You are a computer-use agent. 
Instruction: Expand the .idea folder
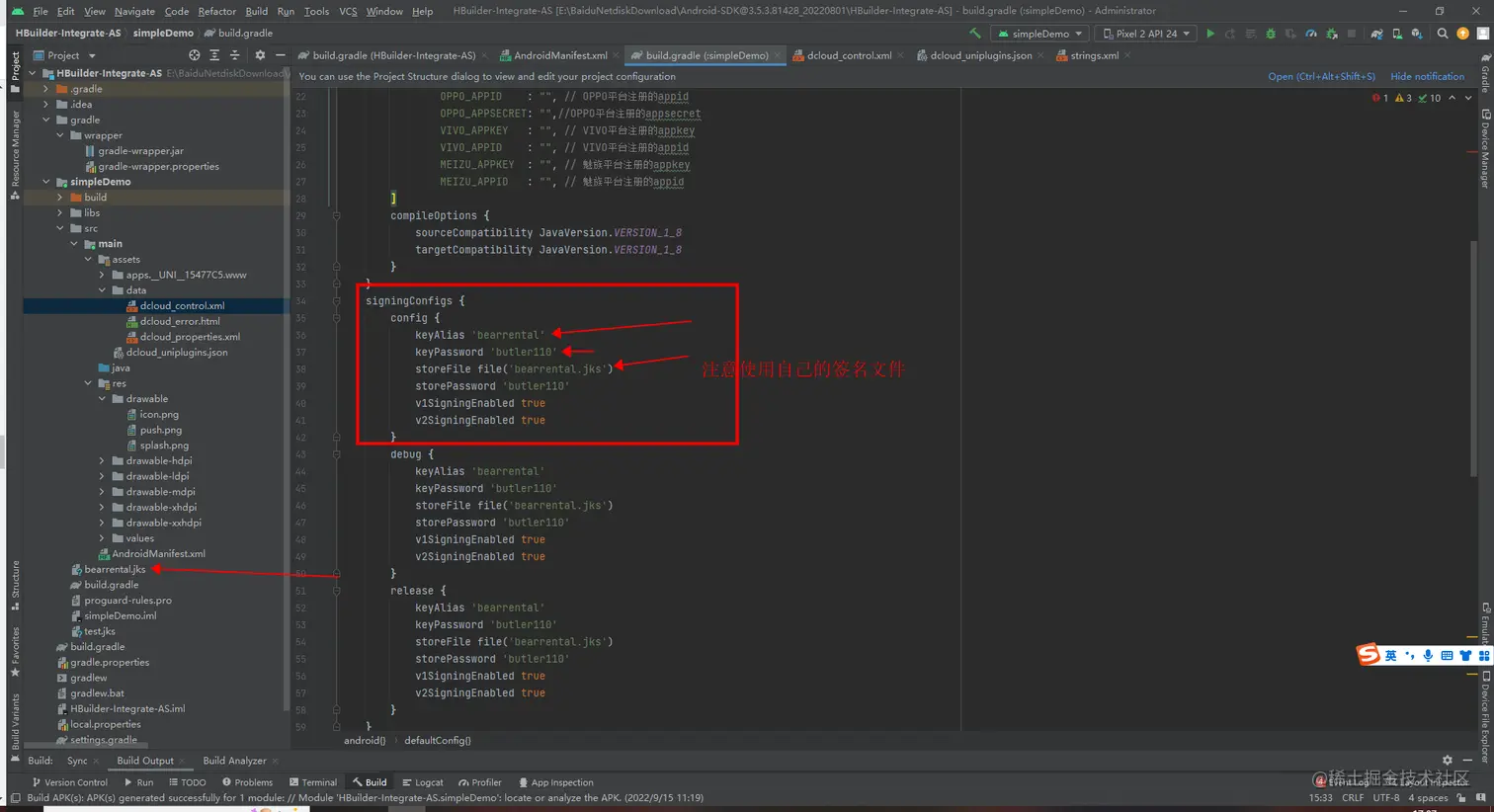(x=46, y=104)
